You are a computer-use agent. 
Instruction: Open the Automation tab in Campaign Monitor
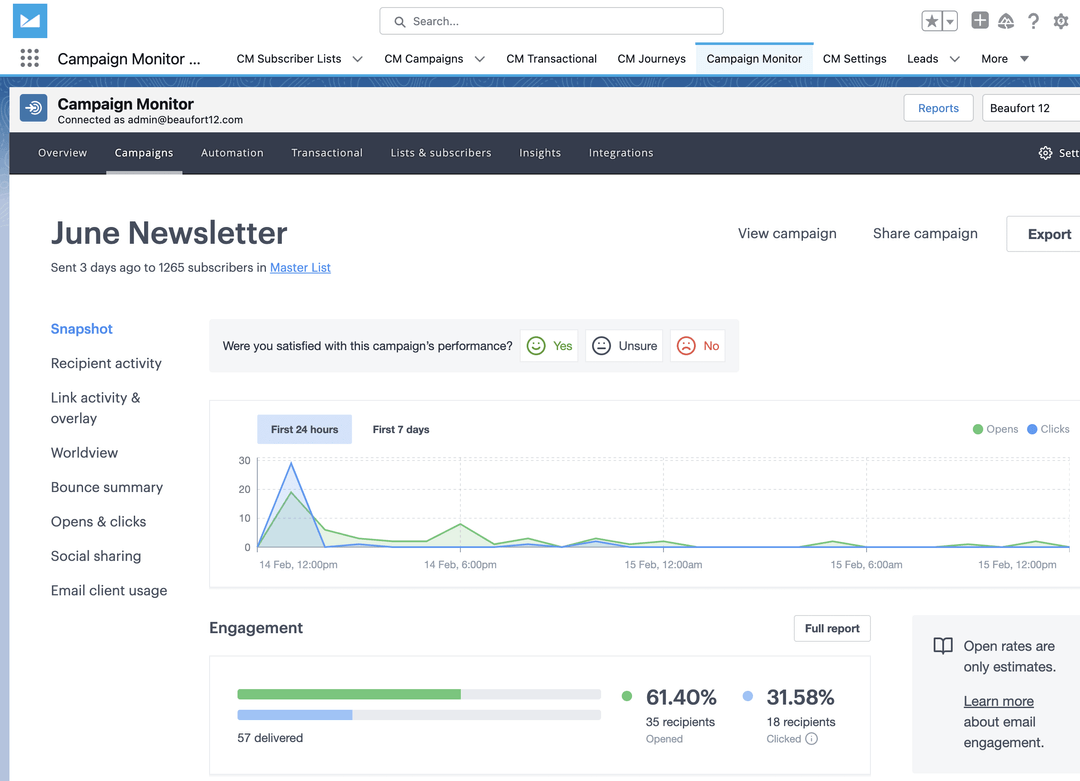click(232, 153)
